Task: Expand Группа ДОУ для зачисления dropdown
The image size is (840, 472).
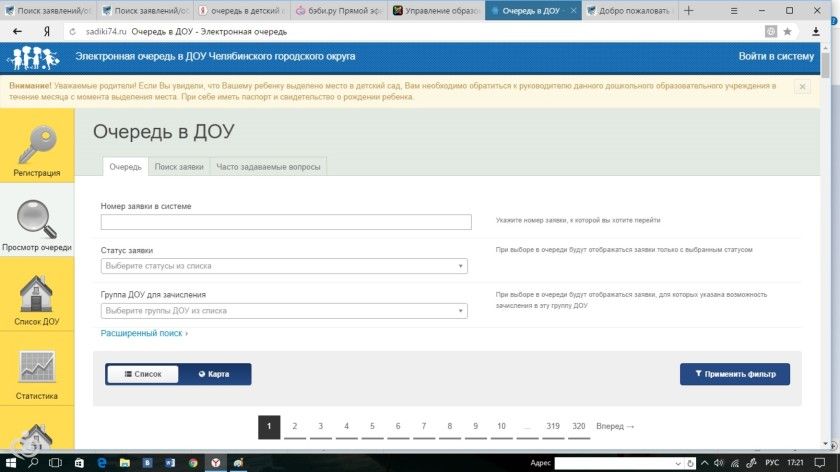Action: (284, 311)
